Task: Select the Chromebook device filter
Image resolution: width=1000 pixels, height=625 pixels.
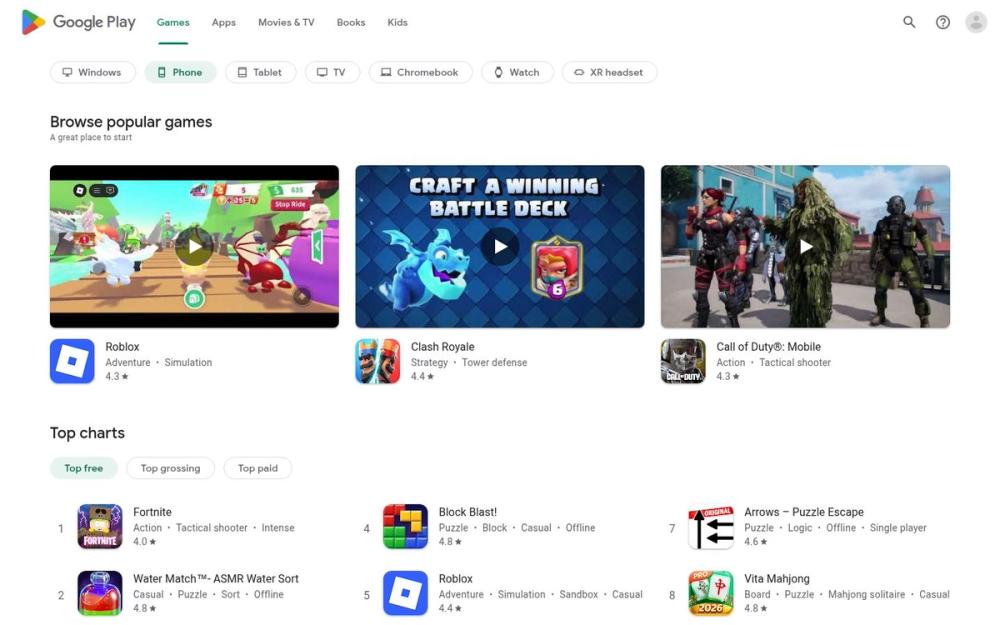Action: coord(420,72)
